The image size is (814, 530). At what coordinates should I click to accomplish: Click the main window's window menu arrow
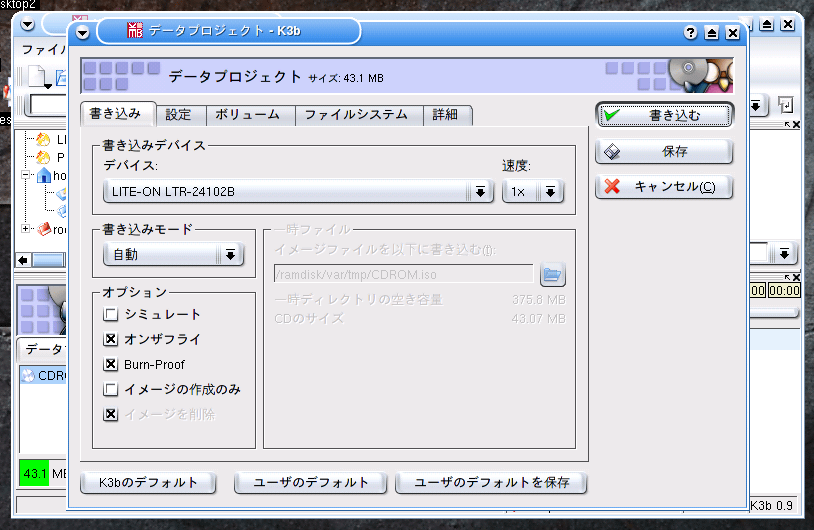[x=28, y=24]
